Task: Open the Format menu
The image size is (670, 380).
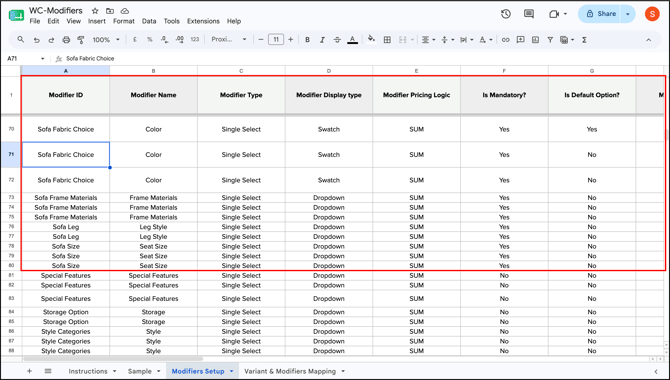Action: 123,21
